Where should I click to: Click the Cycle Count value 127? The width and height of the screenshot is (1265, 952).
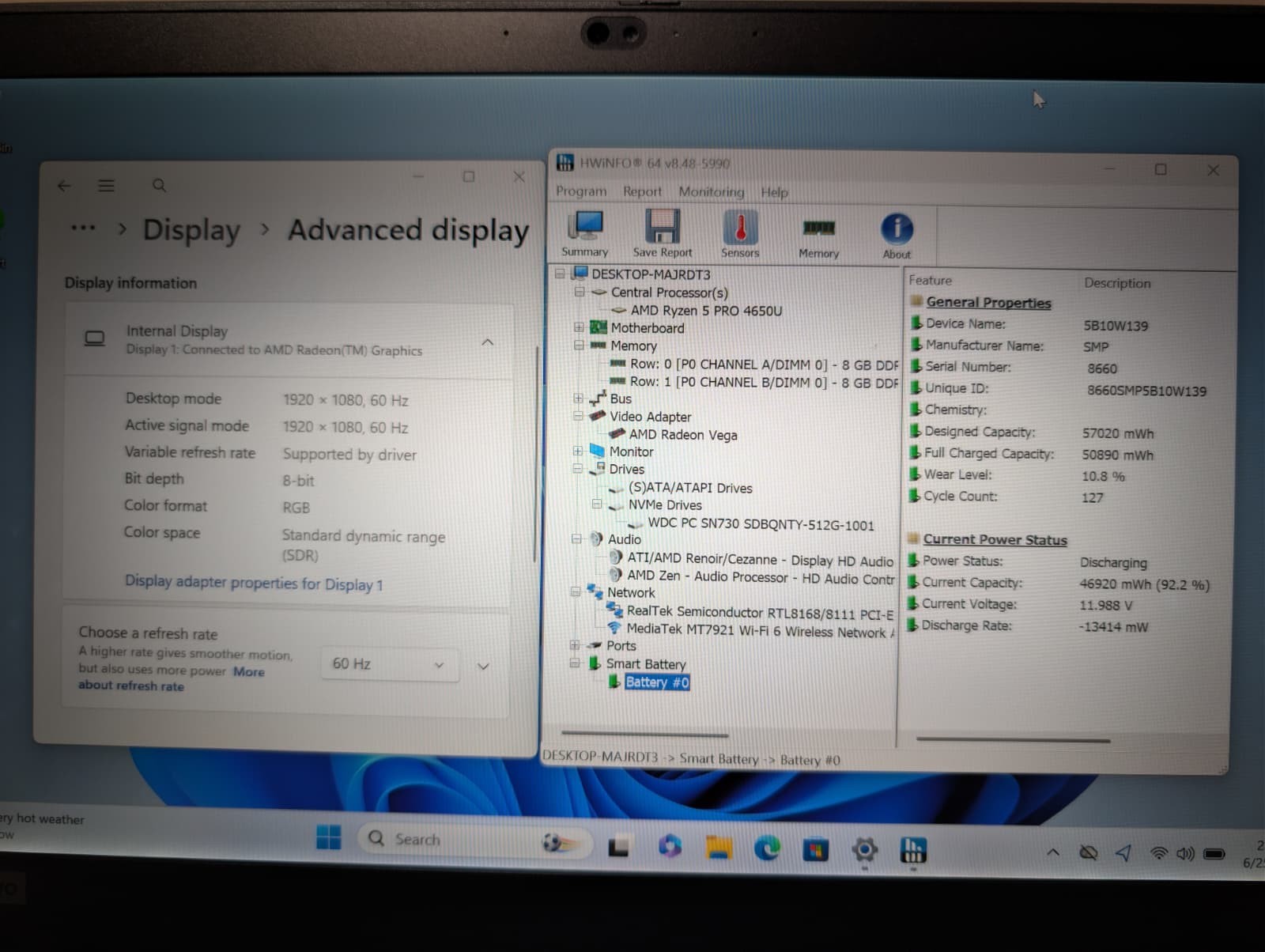click(1093, 497)
